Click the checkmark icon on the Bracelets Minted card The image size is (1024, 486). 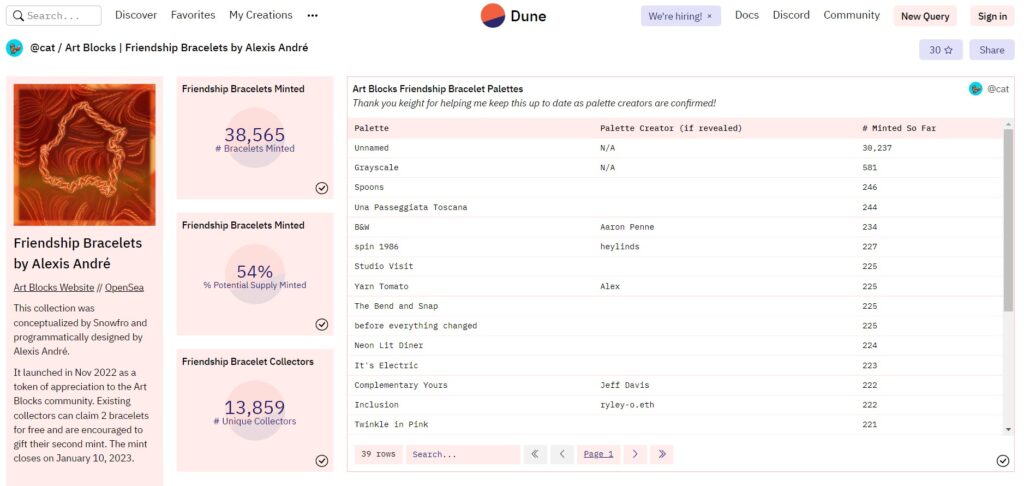[322, 188]
